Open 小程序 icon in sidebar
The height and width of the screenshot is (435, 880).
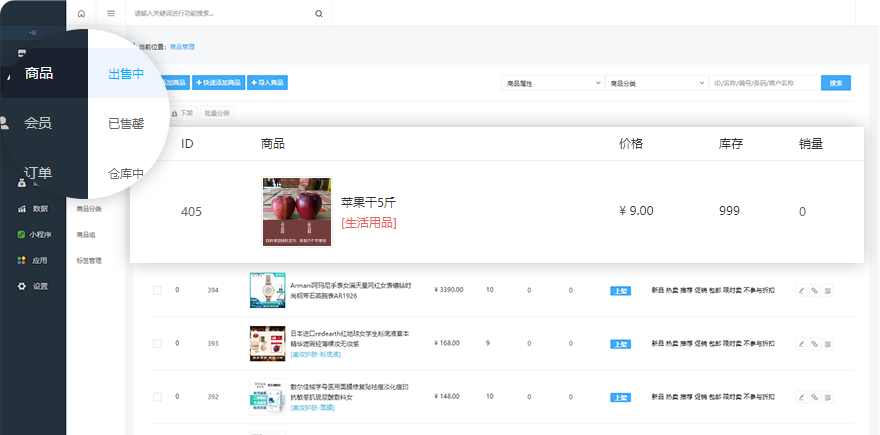coord(22,235)
